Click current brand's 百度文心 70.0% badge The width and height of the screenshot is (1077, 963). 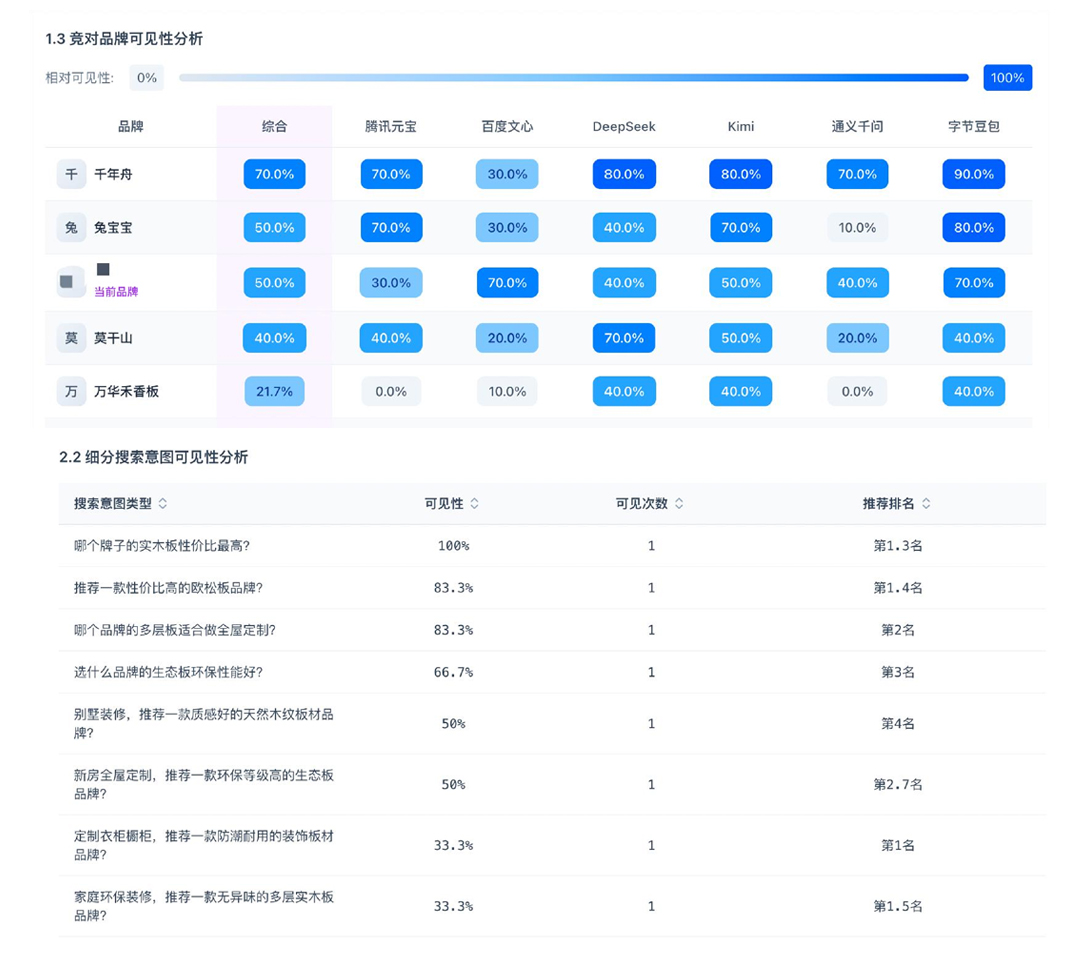point(507,283)
